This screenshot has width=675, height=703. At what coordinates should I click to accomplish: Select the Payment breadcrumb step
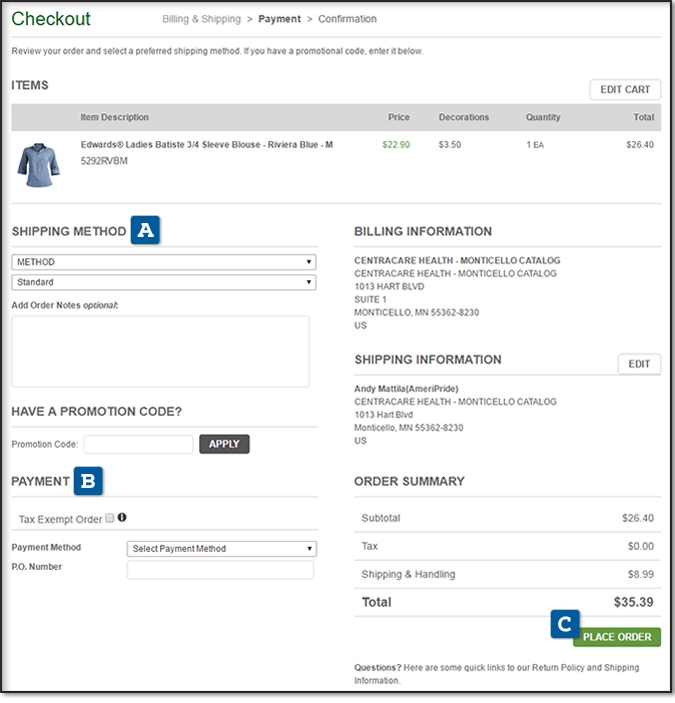[x=279, y=19]
